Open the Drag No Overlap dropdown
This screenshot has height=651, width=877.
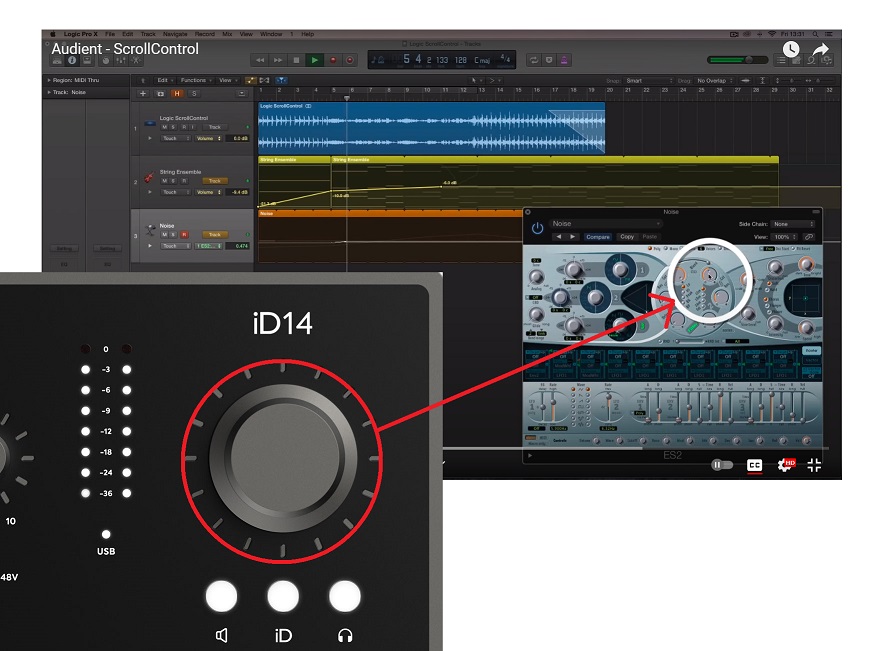tap(715, 81)
